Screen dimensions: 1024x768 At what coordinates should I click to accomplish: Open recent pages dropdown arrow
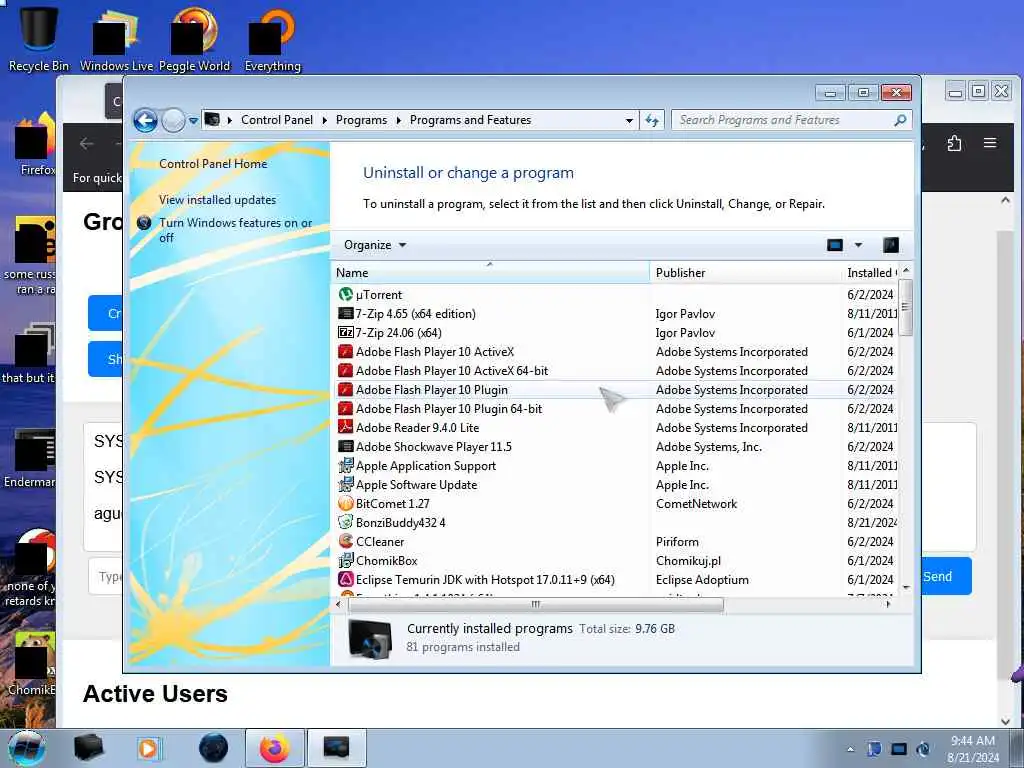(x=193, y=121)
